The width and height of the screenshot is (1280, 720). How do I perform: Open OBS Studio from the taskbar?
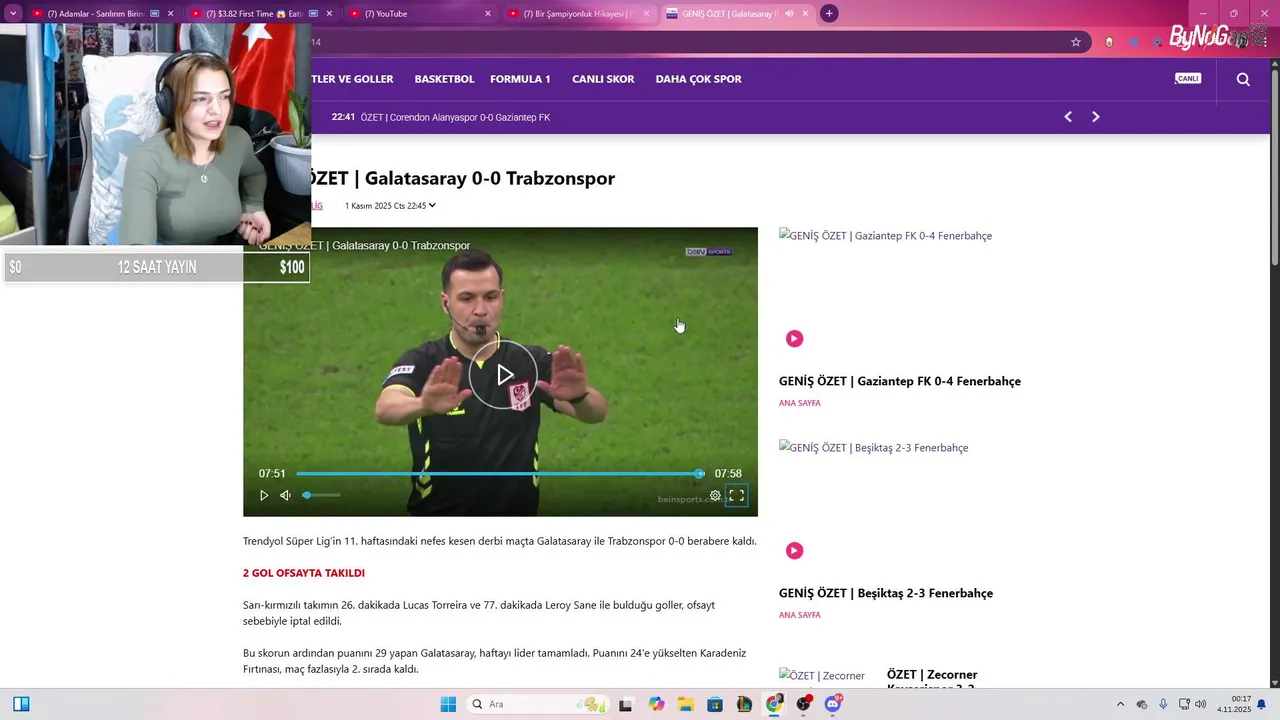804,704
